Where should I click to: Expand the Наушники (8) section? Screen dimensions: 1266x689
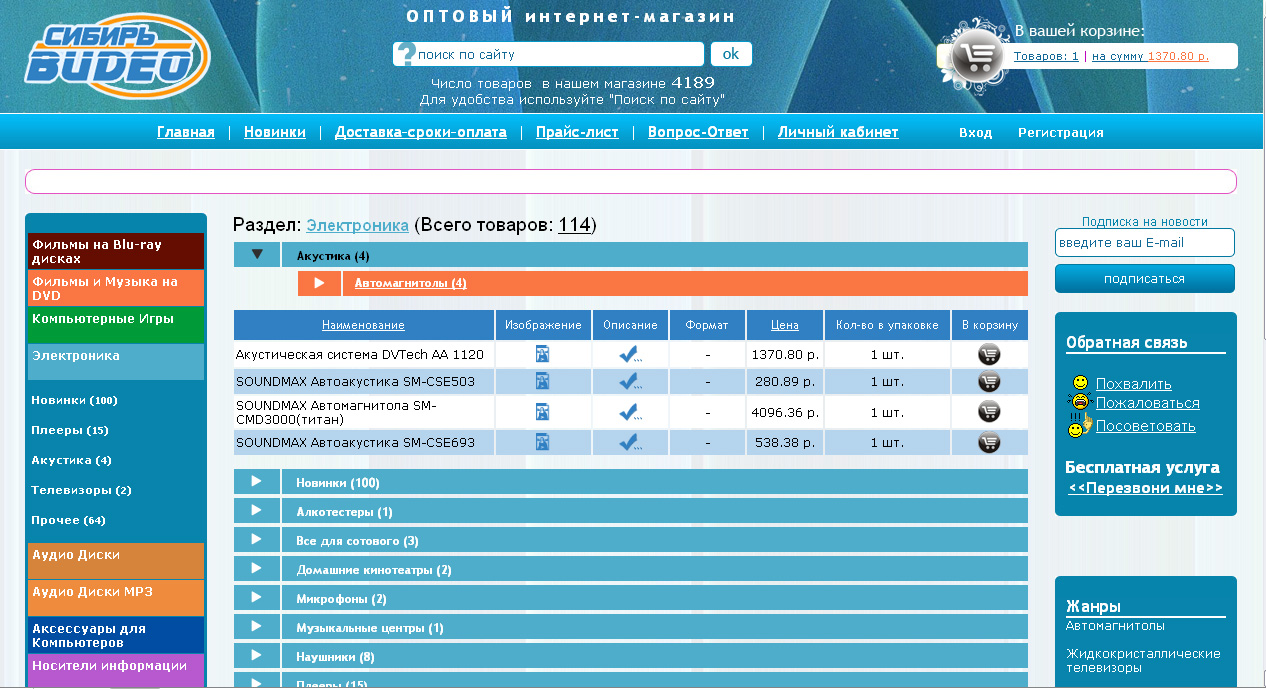(x=631, y=656)
